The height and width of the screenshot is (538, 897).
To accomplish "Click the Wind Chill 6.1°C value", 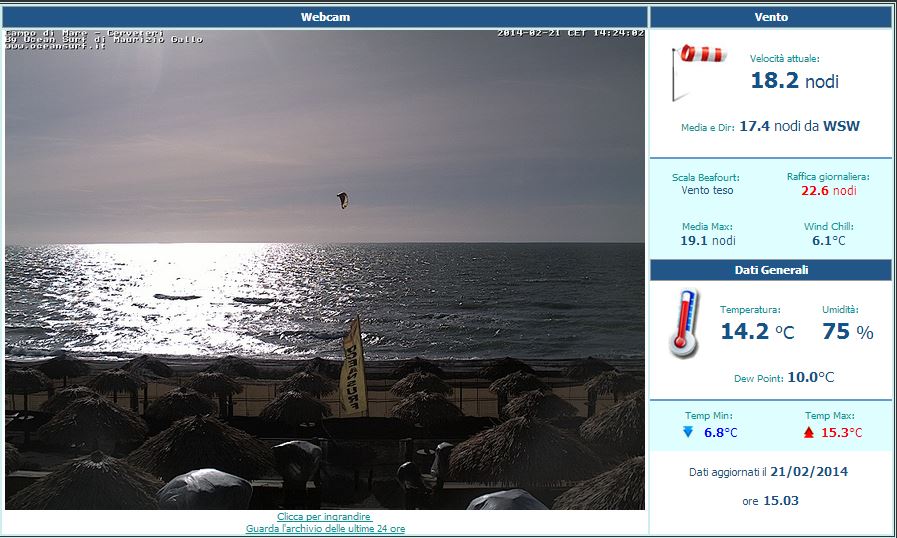I will click(828, 241).
